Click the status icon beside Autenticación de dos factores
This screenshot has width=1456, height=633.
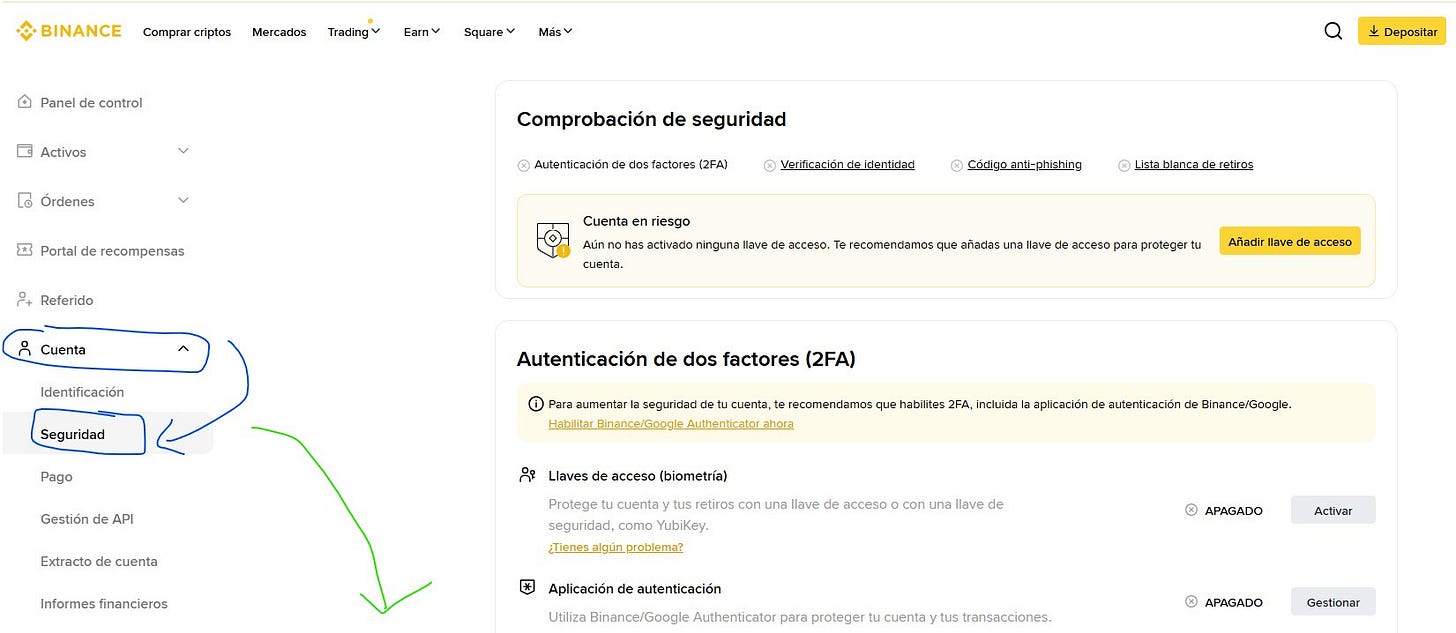click(523, 165)
